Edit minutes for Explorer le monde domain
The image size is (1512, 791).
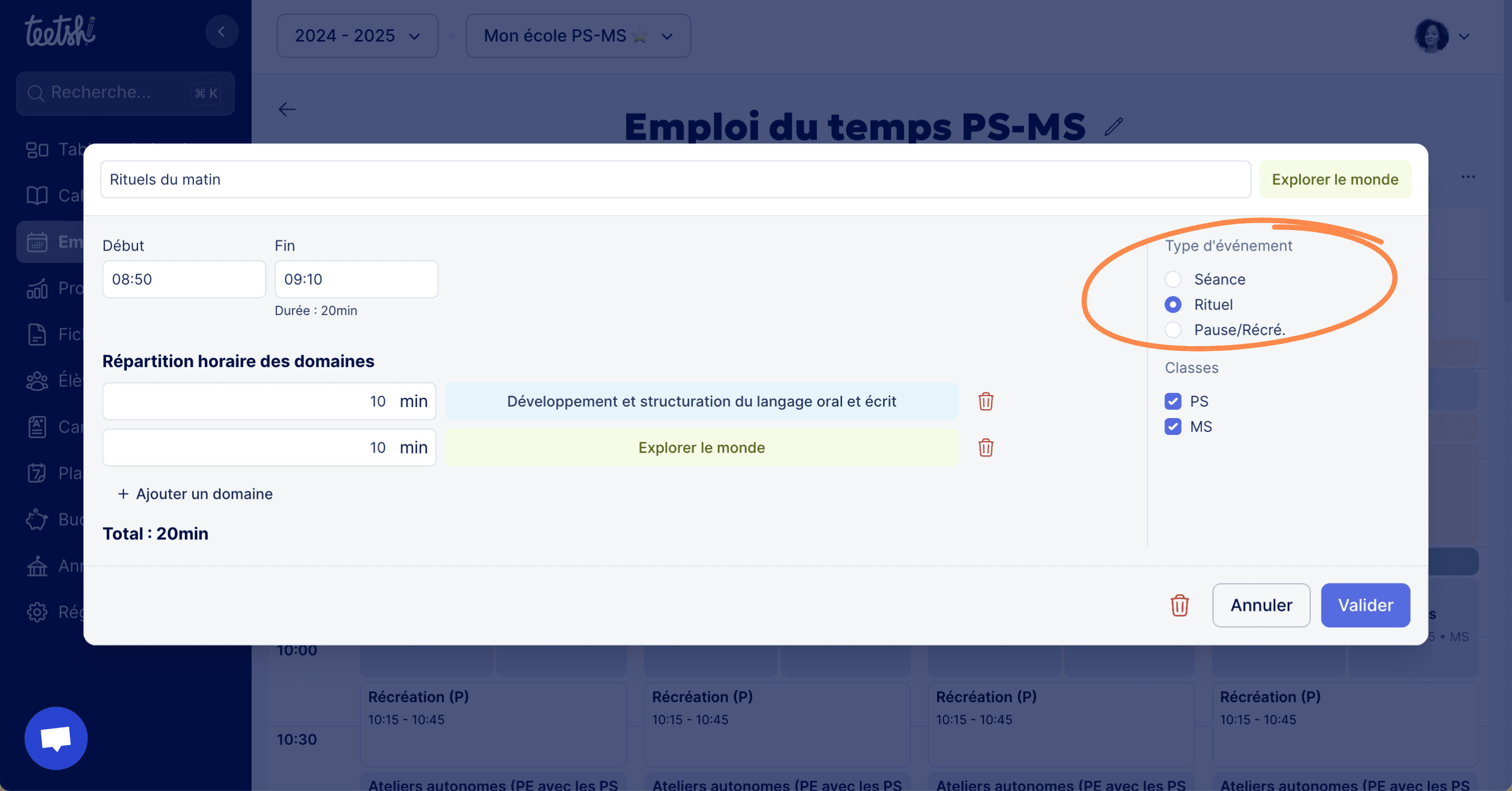tap(269, 447)
